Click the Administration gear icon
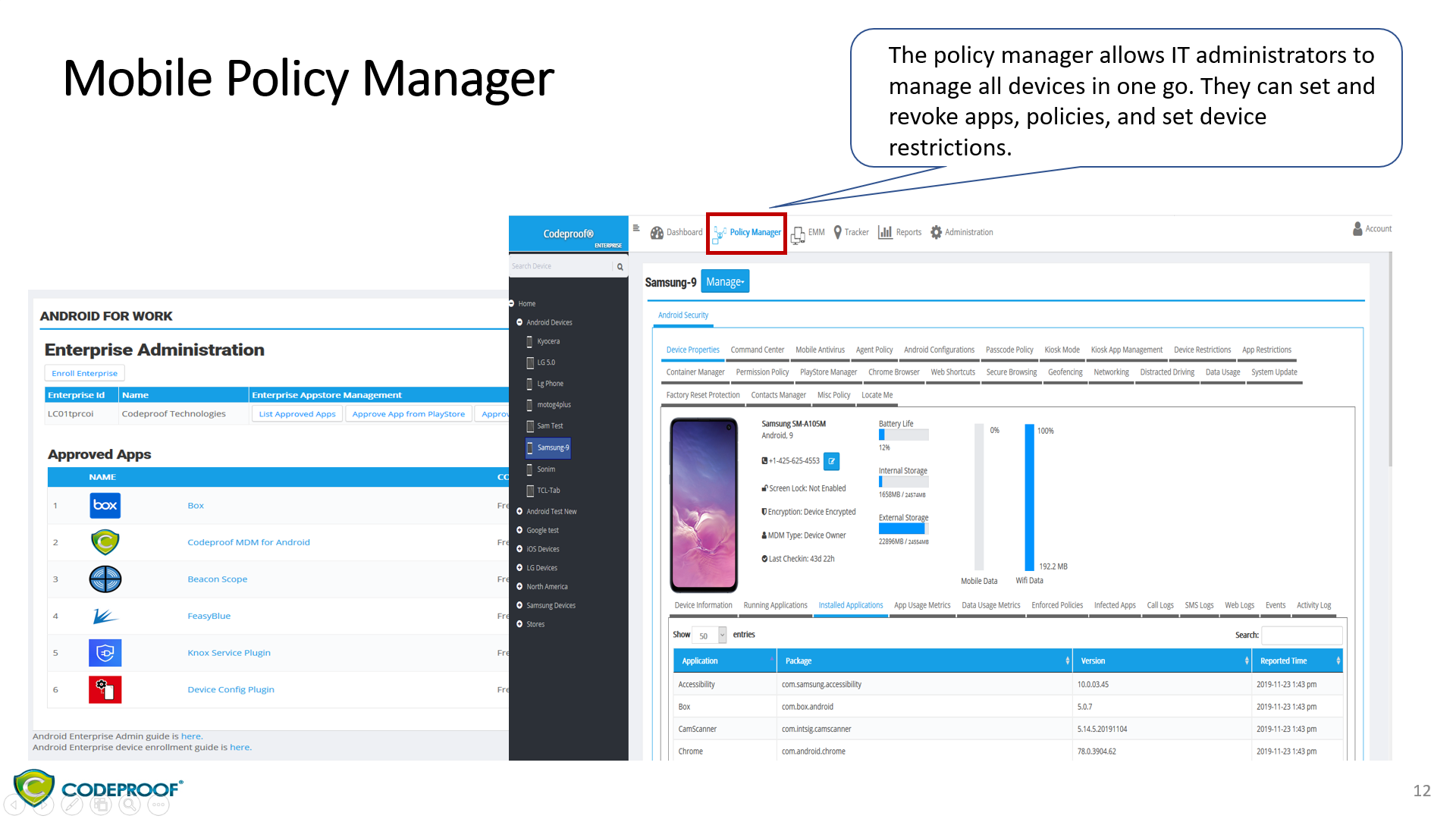1456x819 pixels. [x=936, y=232]
